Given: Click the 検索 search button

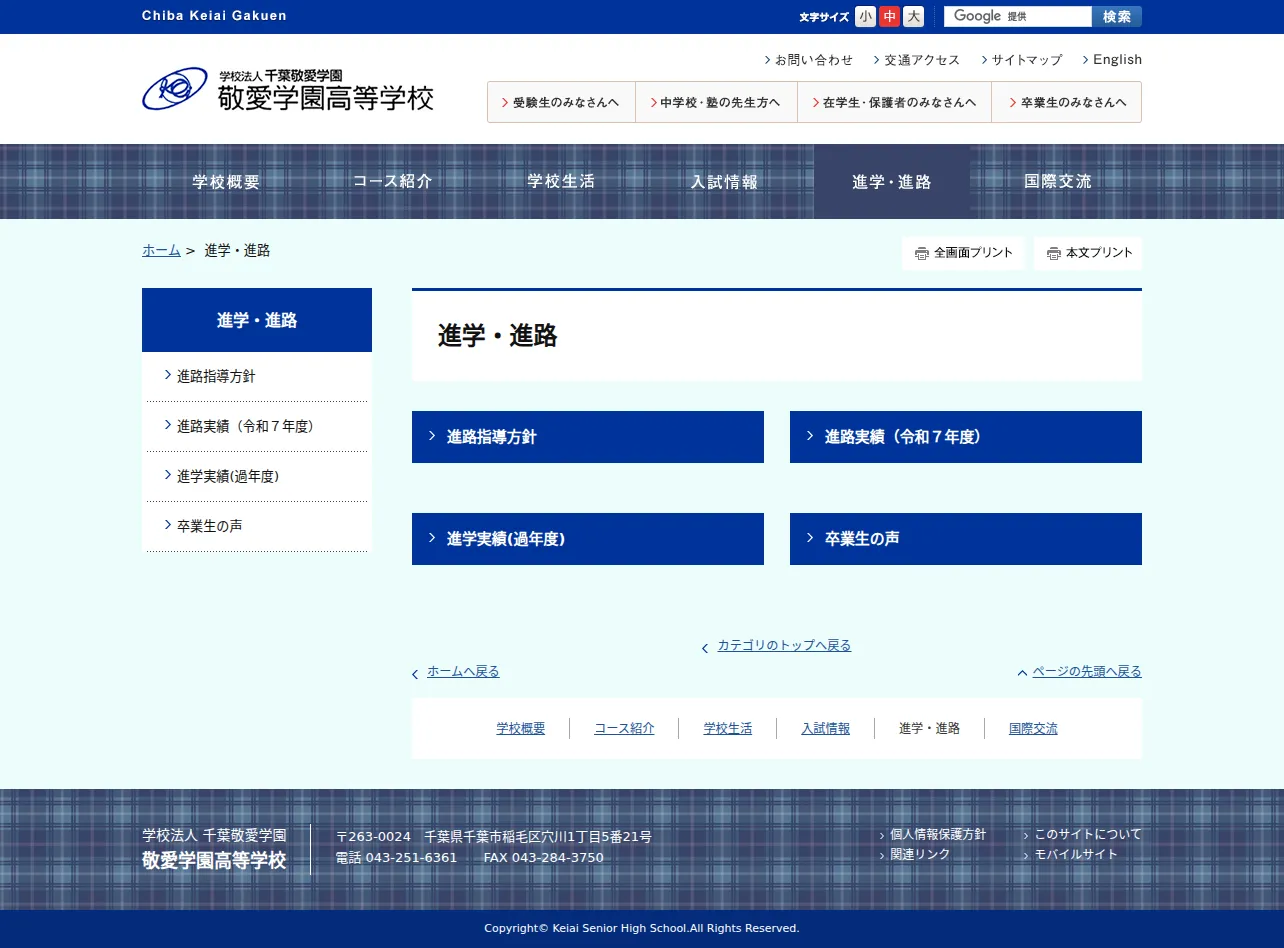Looking at the screenshot, I should (x=1116, y=17).
